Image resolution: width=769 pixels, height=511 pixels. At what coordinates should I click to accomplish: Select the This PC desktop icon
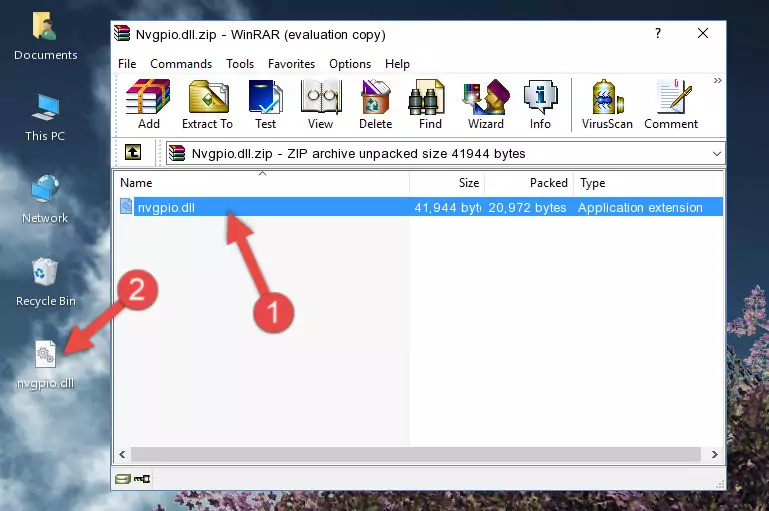click(45, 118)
